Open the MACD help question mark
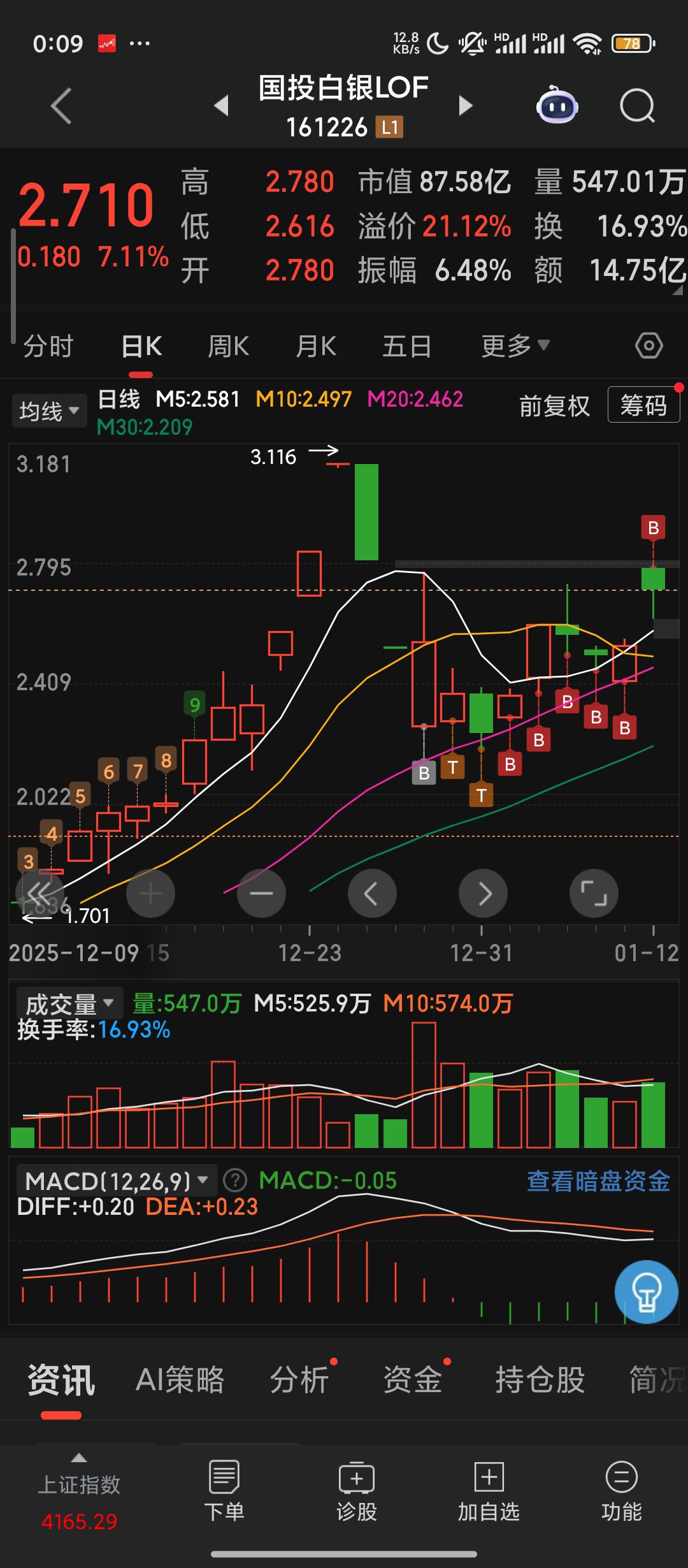The height and width of the screenshot is (1568, 688). point(235,1180)
